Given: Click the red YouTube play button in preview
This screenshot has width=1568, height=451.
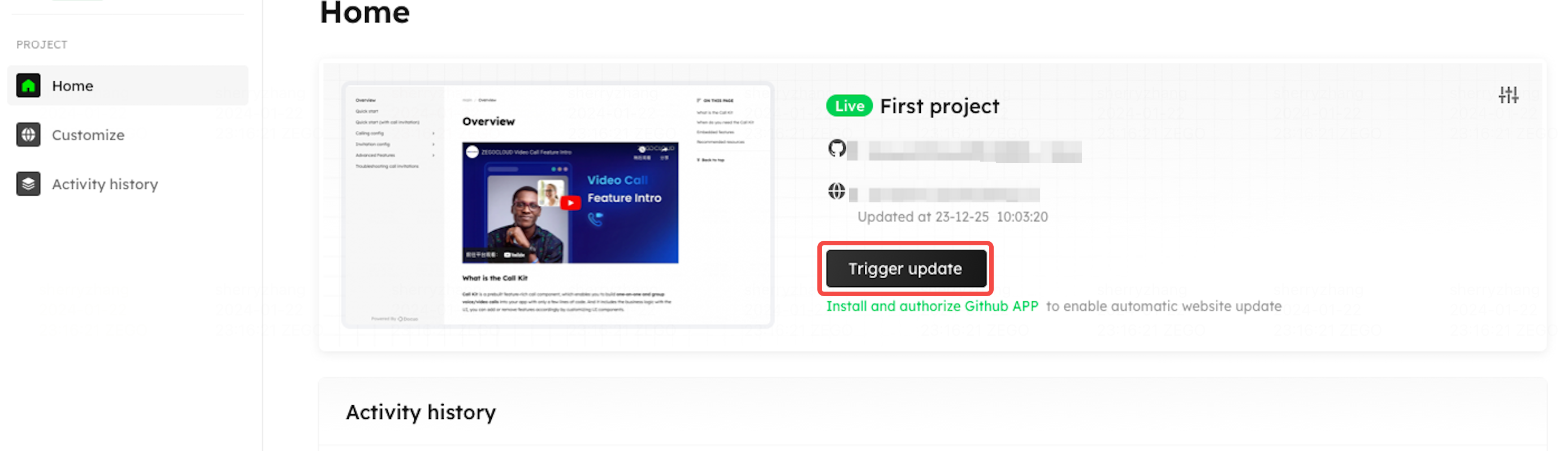Looking at the screenshot, I should click(x=570, y=203).
